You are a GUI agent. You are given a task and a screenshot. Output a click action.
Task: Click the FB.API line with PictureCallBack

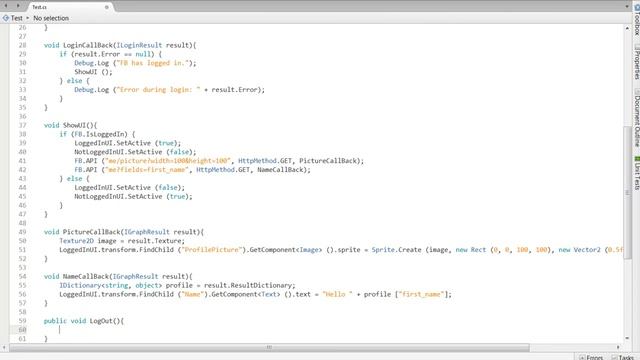pos(219,161)
